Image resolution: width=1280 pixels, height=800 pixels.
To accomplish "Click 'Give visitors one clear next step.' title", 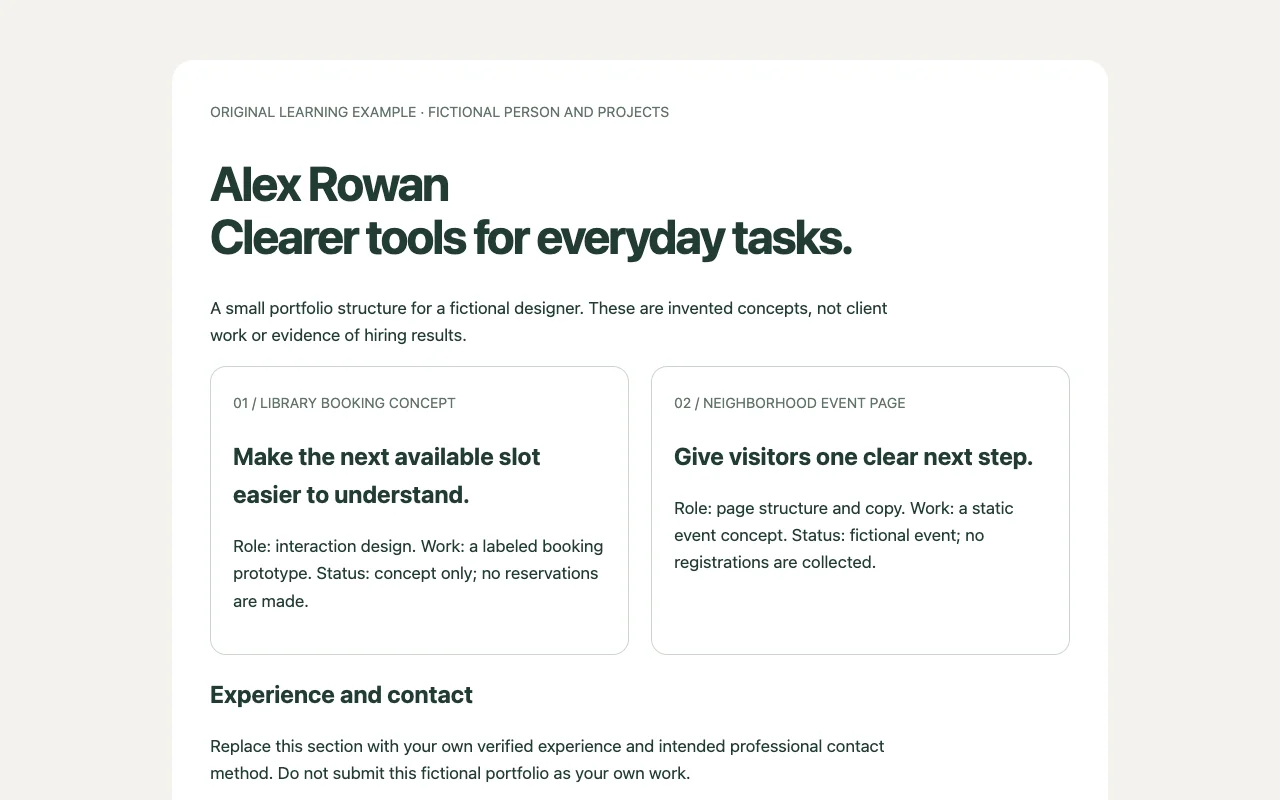I will 853,457.
